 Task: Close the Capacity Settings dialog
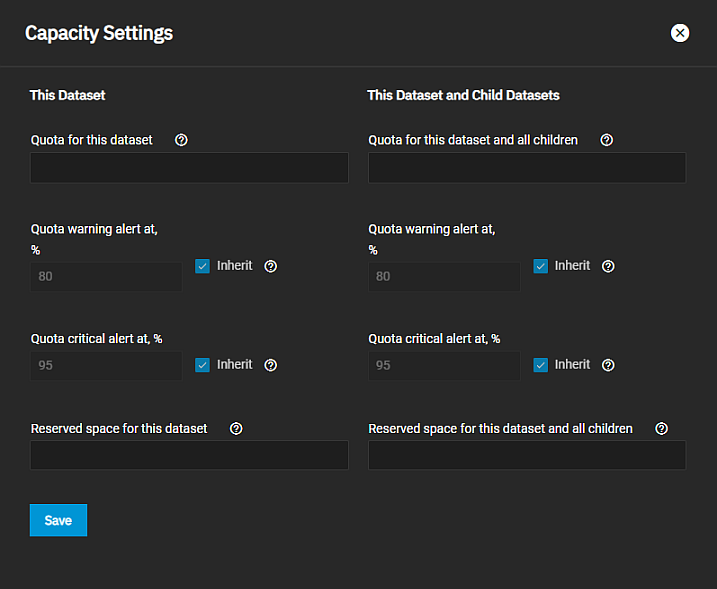coord(680,33)
